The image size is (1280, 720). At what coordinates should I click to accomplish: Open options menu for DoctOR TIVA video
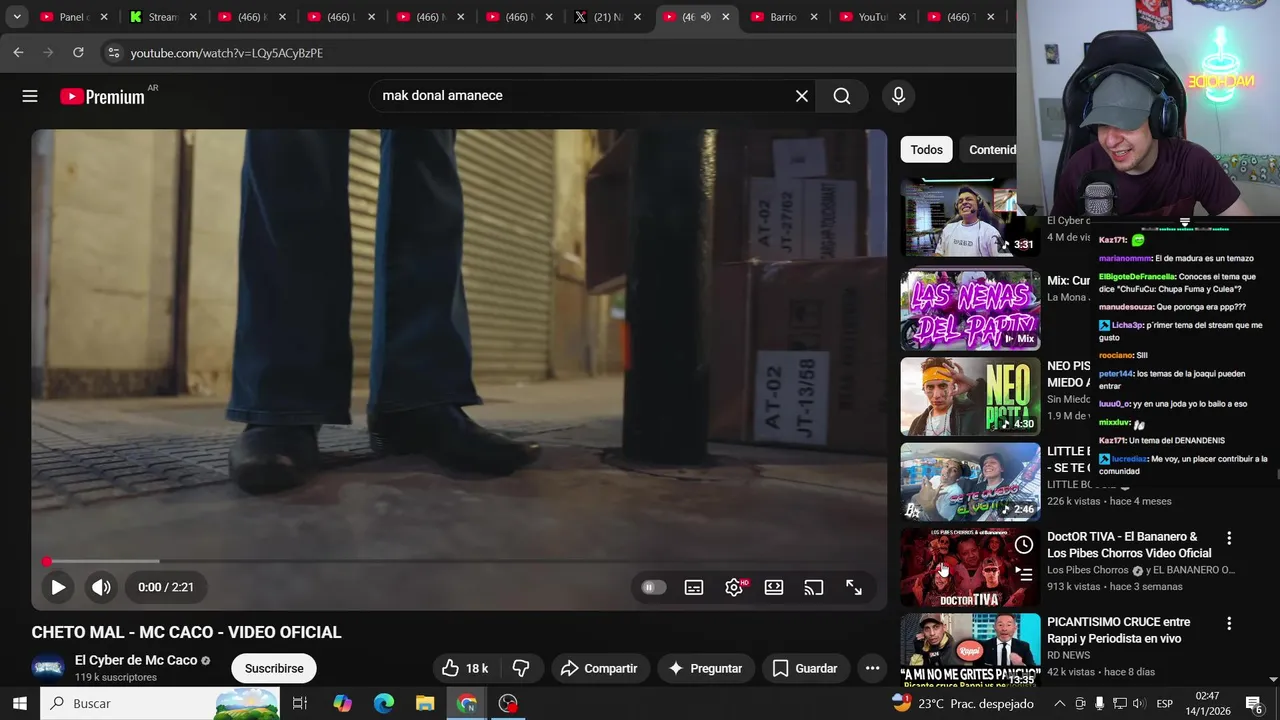click(1229, 538)
